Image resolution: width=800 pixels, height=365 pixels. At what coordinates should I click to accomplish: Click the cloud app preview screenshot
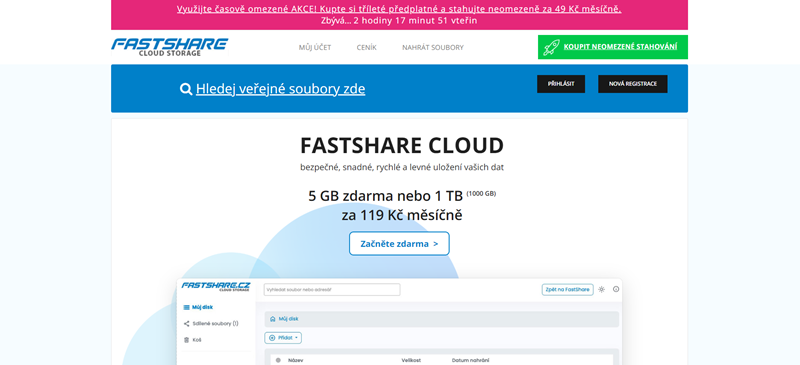tap(399, 322)
